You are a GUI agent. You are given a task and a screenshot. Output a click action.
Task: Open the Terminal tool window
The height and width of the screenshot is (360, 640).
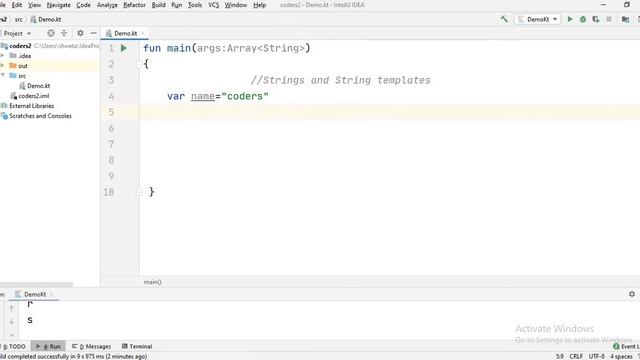point(137,346)
